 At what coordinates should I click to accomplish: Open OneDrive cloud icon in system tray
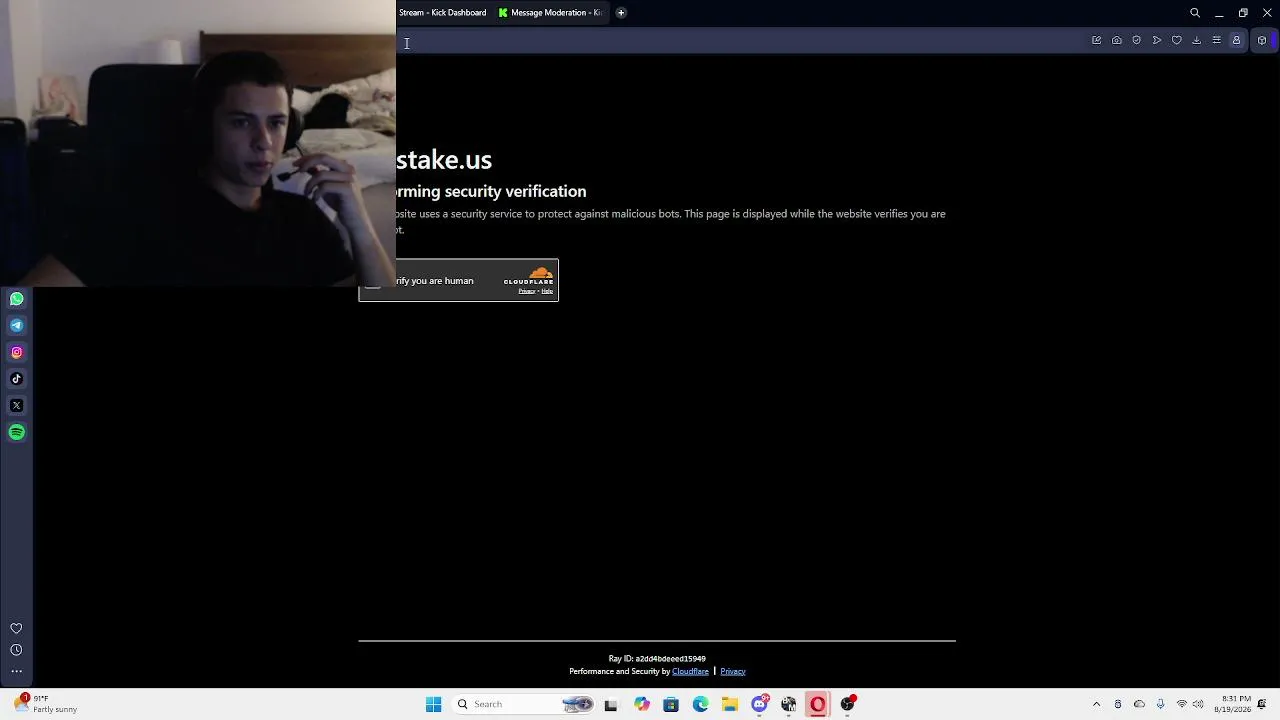[x=1139, y=704]
